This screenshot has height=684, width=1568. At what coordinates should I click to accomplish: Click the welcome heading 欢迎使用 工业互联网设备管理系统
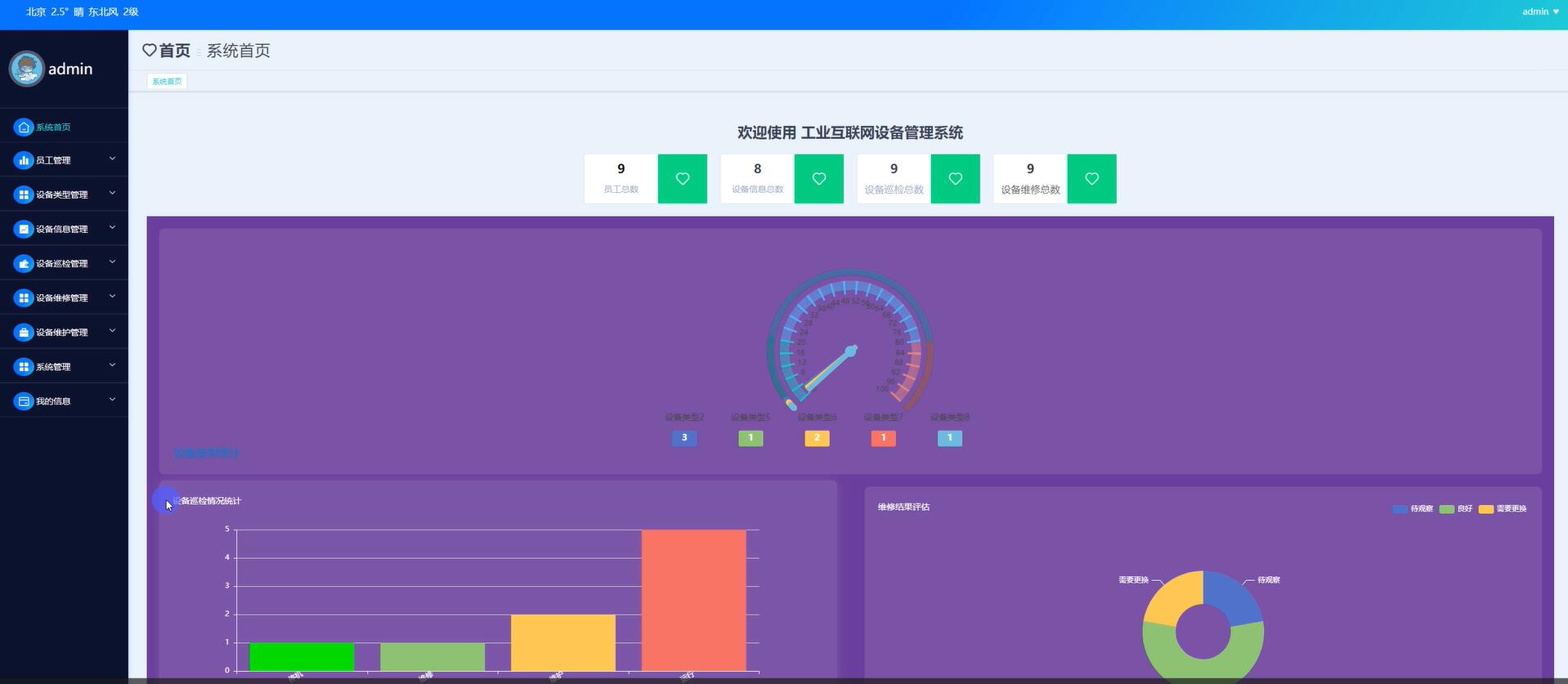850,132
